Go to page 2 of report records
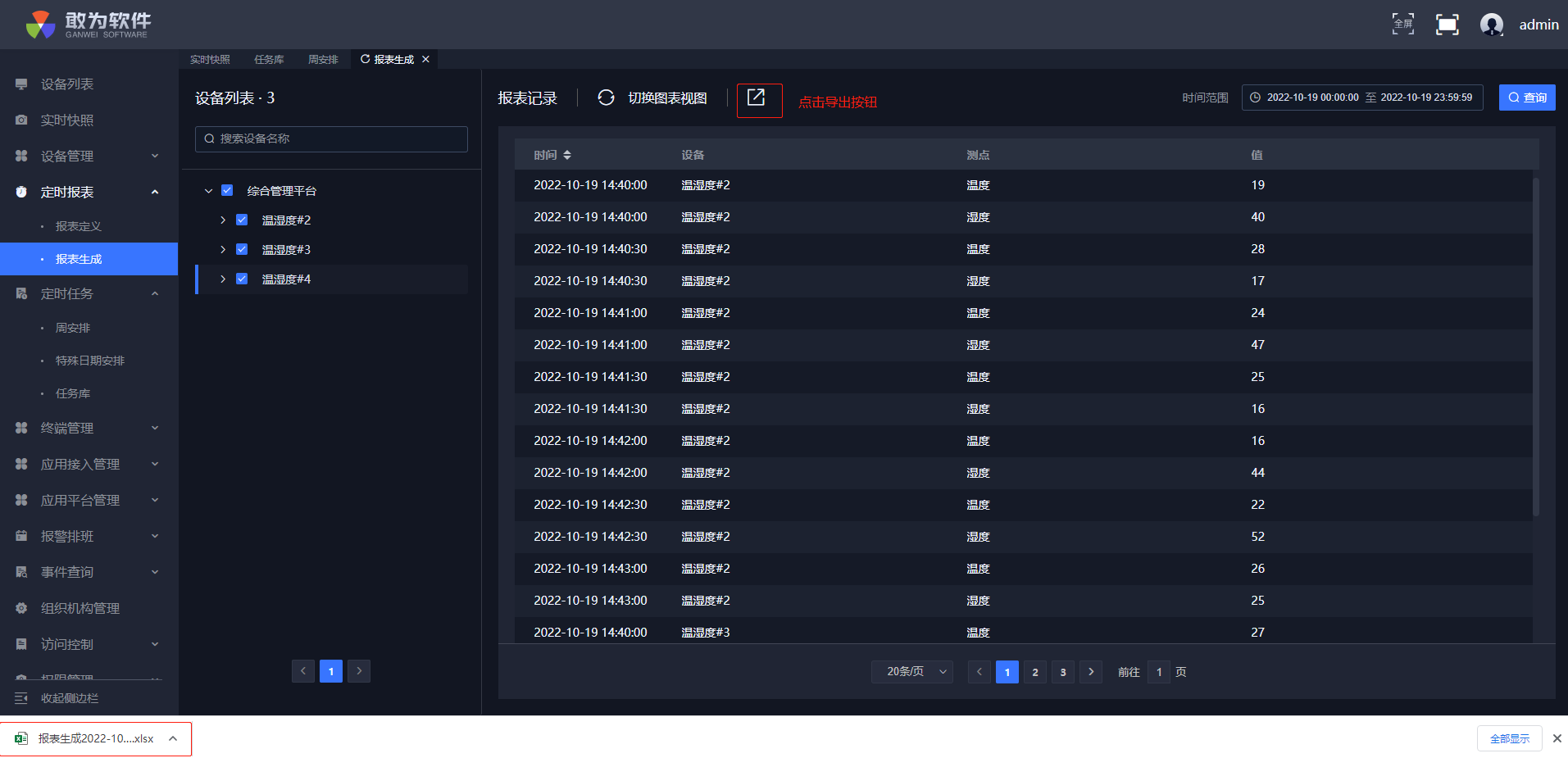 point(1034,672)
